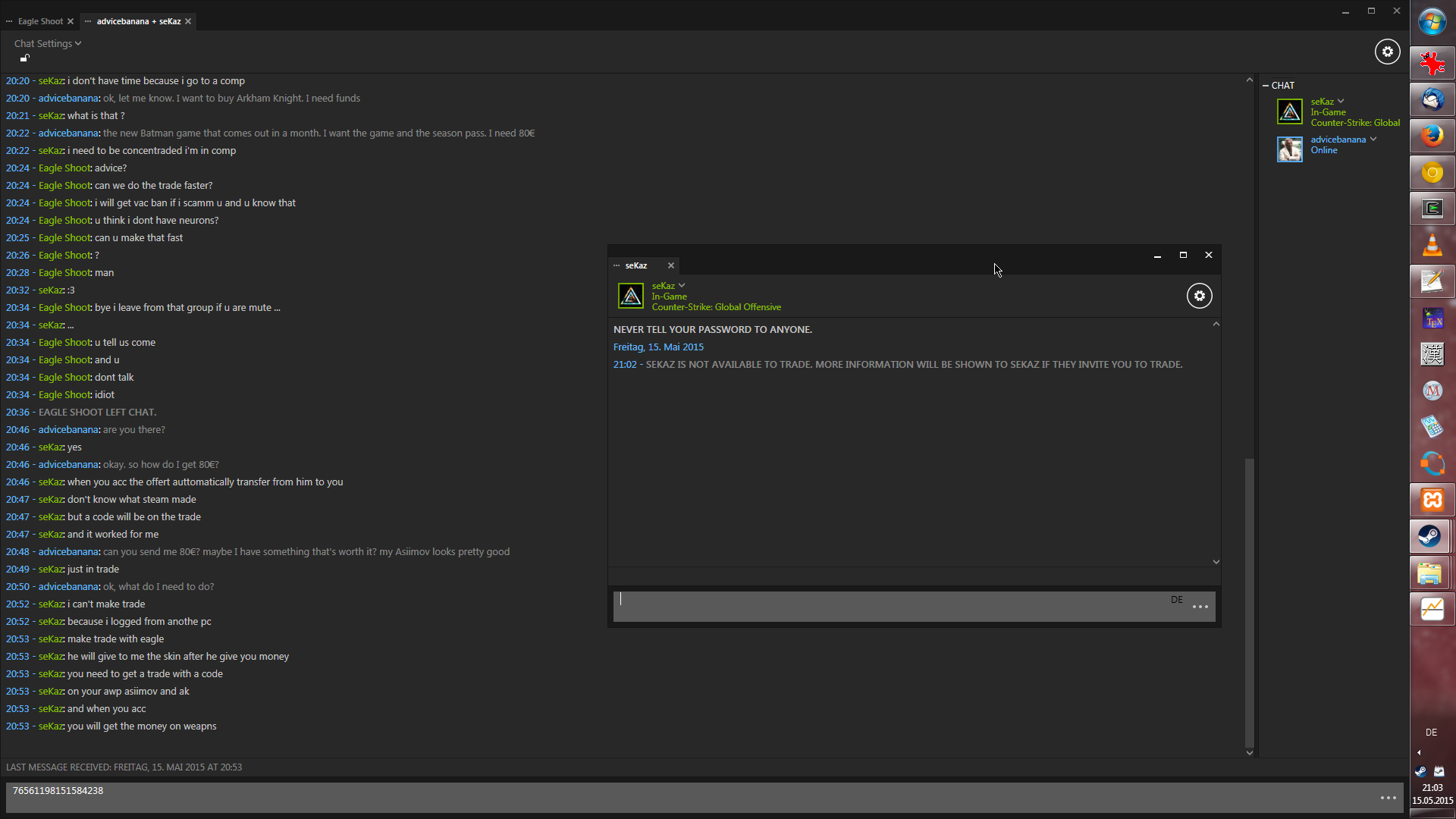Open seKaz dropdown in CHAT member list
Image resolution: width=1456 pixels, height=819 pixels.
1341,102
